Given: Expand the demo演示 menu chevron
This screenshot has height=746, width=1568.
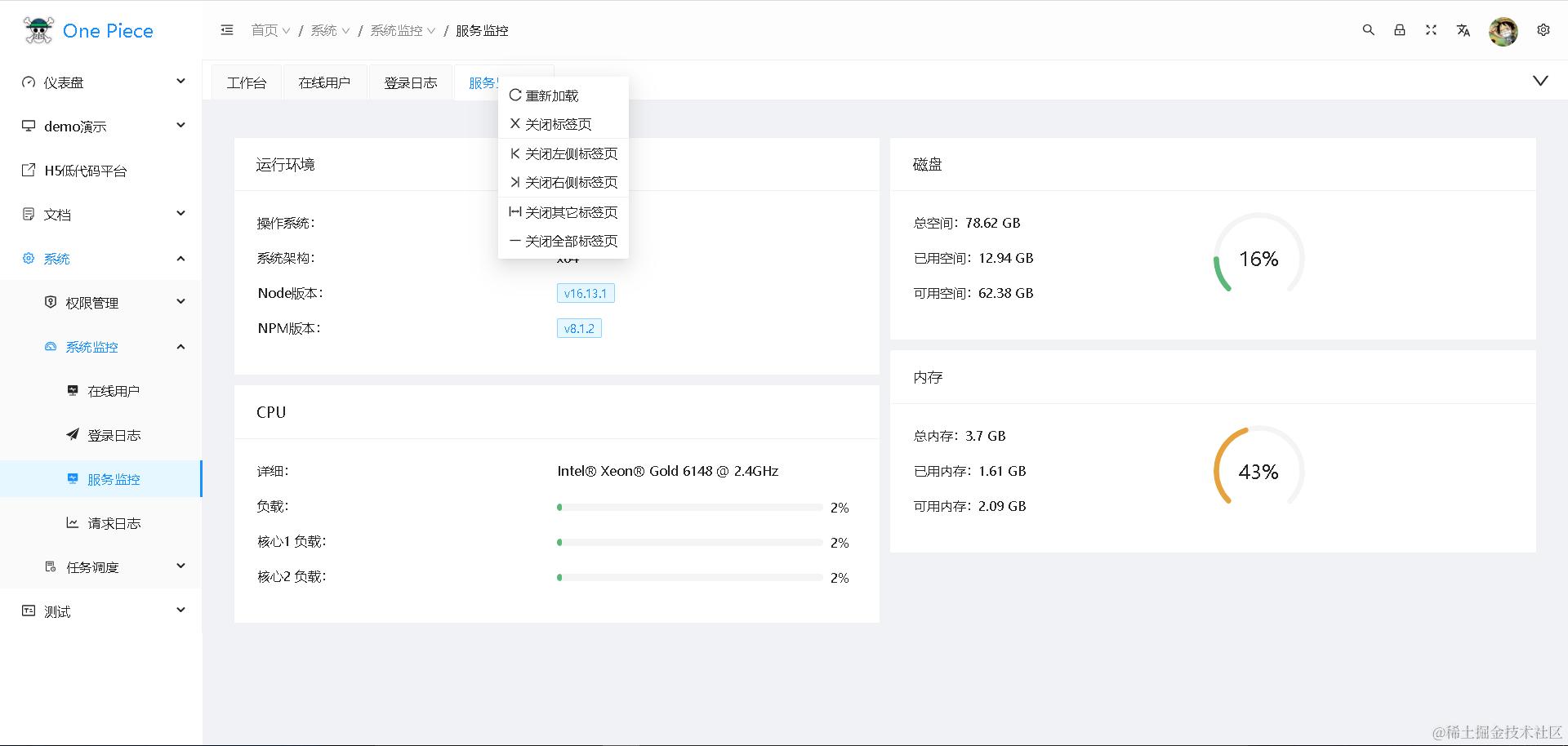Looking at the screenshot, I should 181,125.
